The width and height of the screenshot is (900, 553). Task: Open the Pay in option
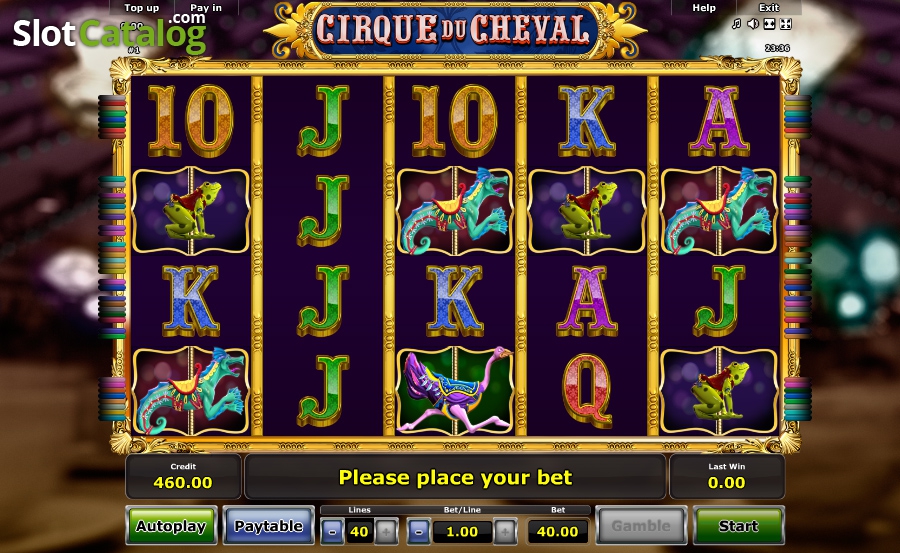pos(205,8)
